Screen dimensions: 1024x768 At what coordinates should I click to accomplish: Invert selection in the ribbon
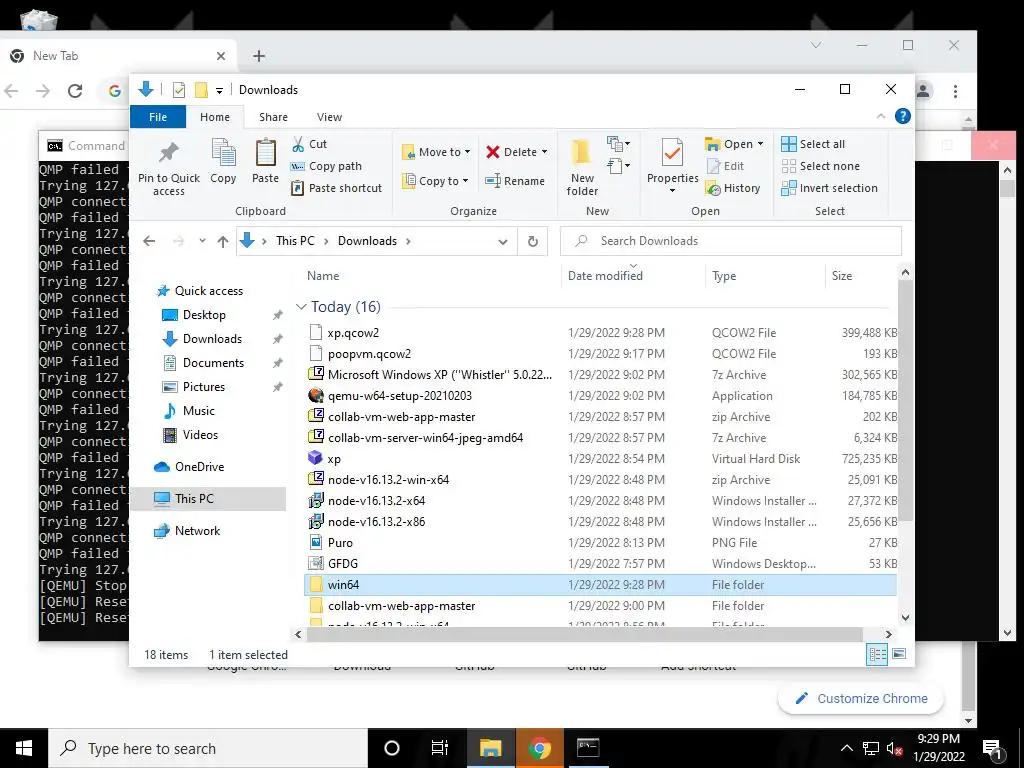tap(829, 188)
